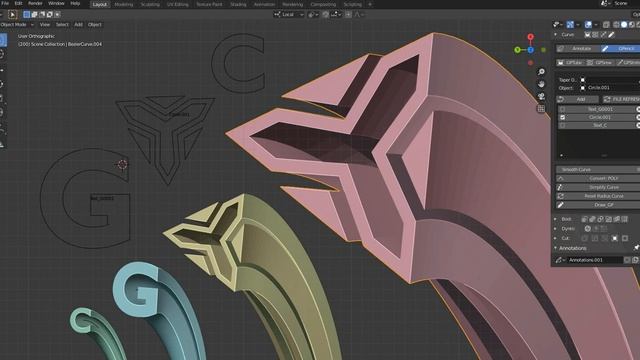Choose the new-selection mode icon
The height and width of the screenshot is (360, 640).
[27, 15]
